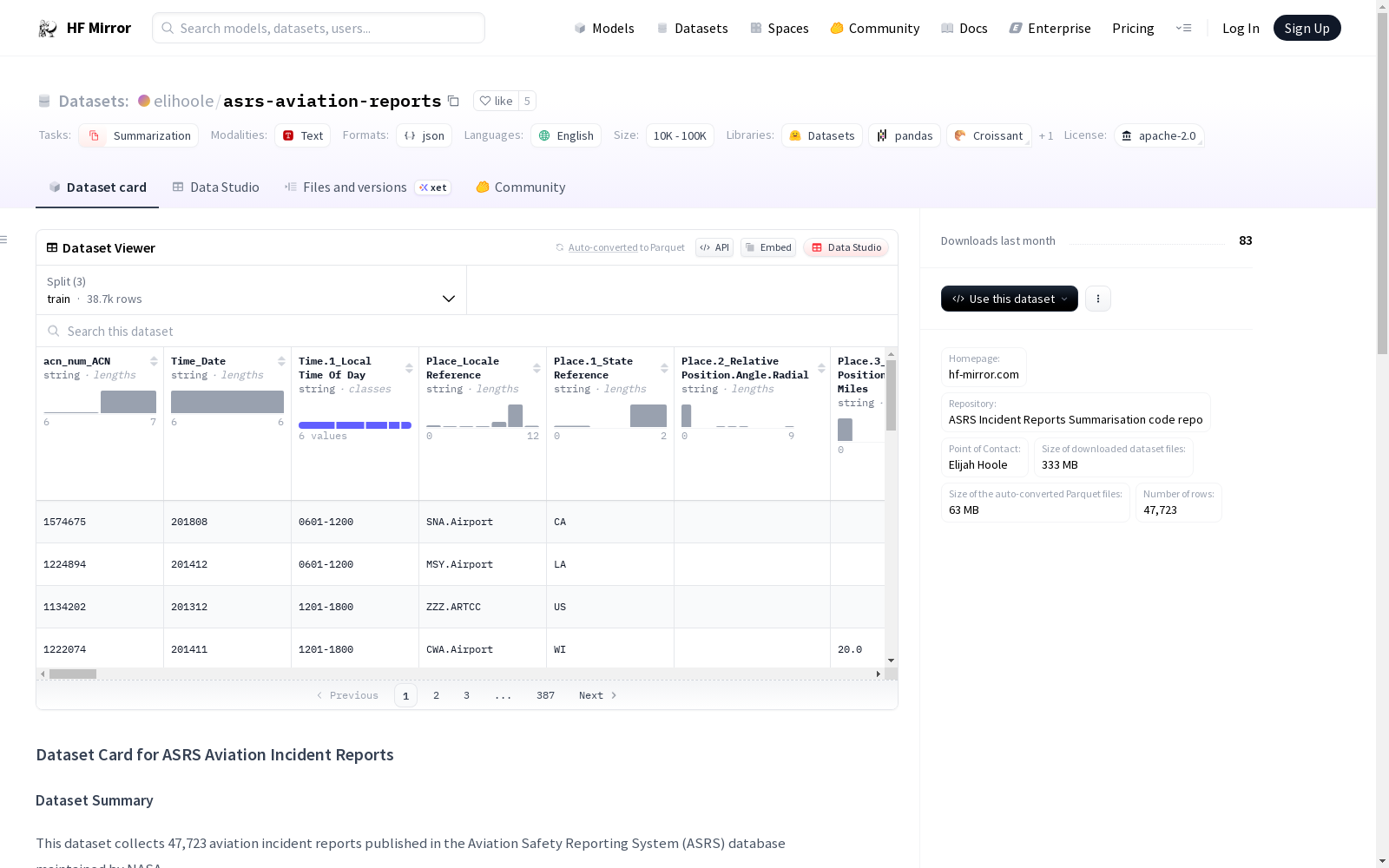1389x868 pixels.
Task: Open more options next to Use this dataset
Action: coord(1098,299)
